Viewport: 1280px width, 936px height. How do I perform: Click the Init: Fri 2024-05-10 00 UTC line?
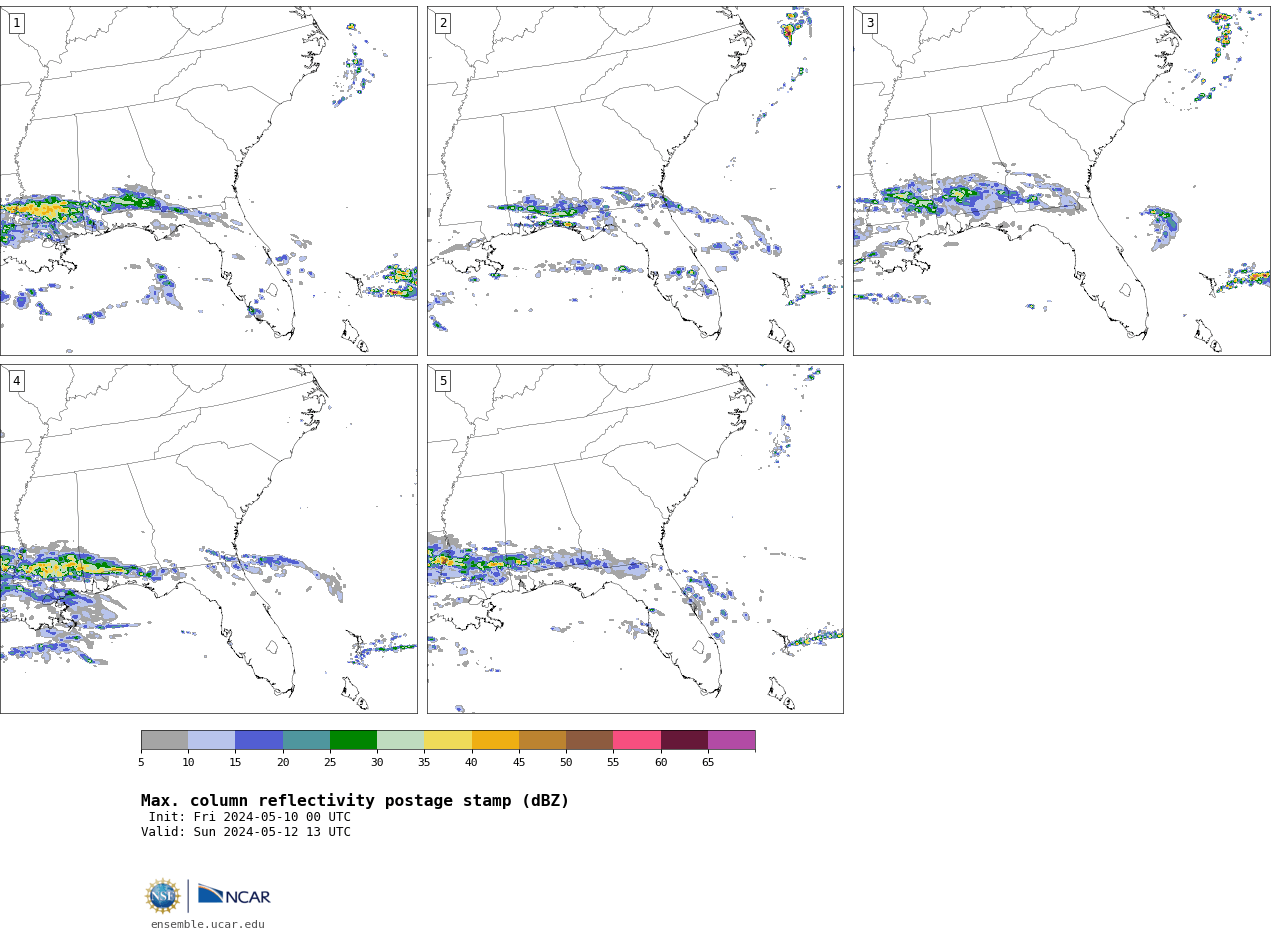point(250,817)
